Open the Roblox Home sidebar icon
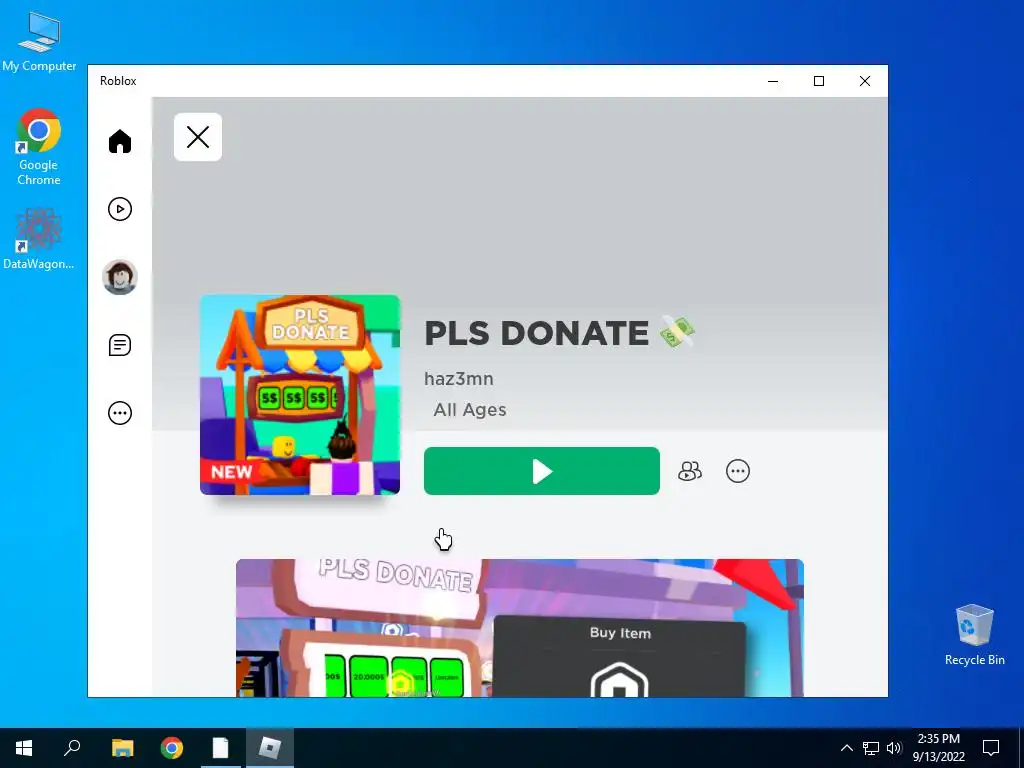This screenshot has width=1024, height=768. [x=120, y=141]
